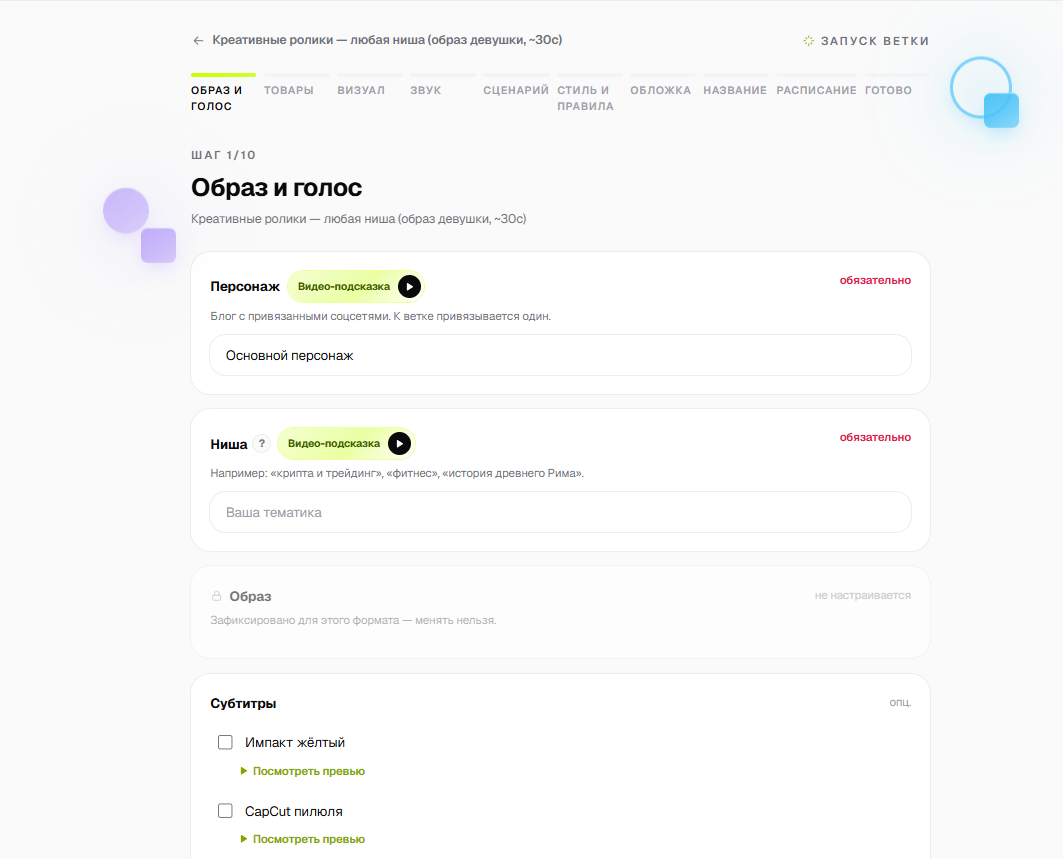Enable the CapCut пилюля subtitle checkbox

(x=225, y=811)
